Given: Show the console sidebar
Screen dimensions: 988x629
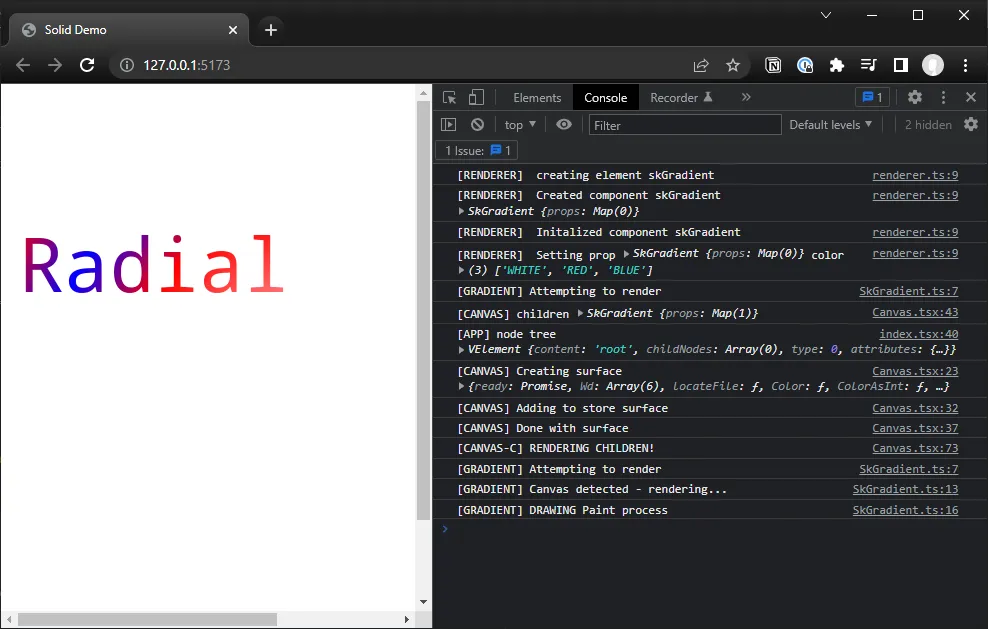Looking at the screenshot, I should pyautogui.click(x=449, y=124).
